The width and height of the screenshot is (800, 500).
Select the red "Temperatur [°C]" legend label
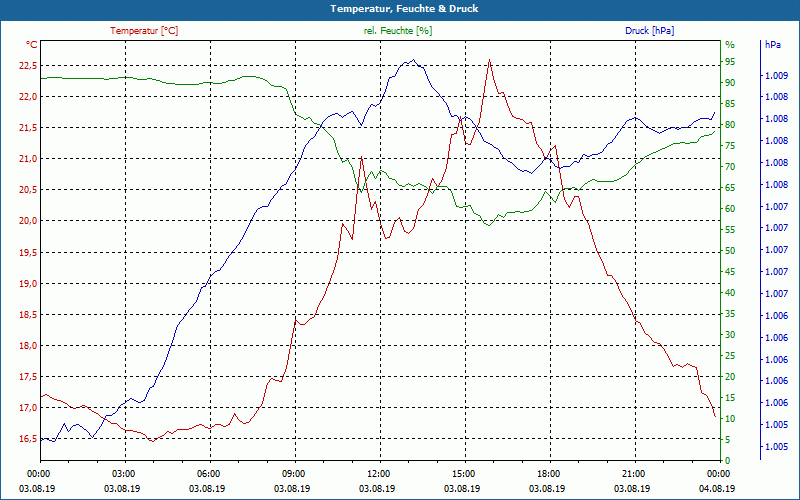[x=144, y=31]
